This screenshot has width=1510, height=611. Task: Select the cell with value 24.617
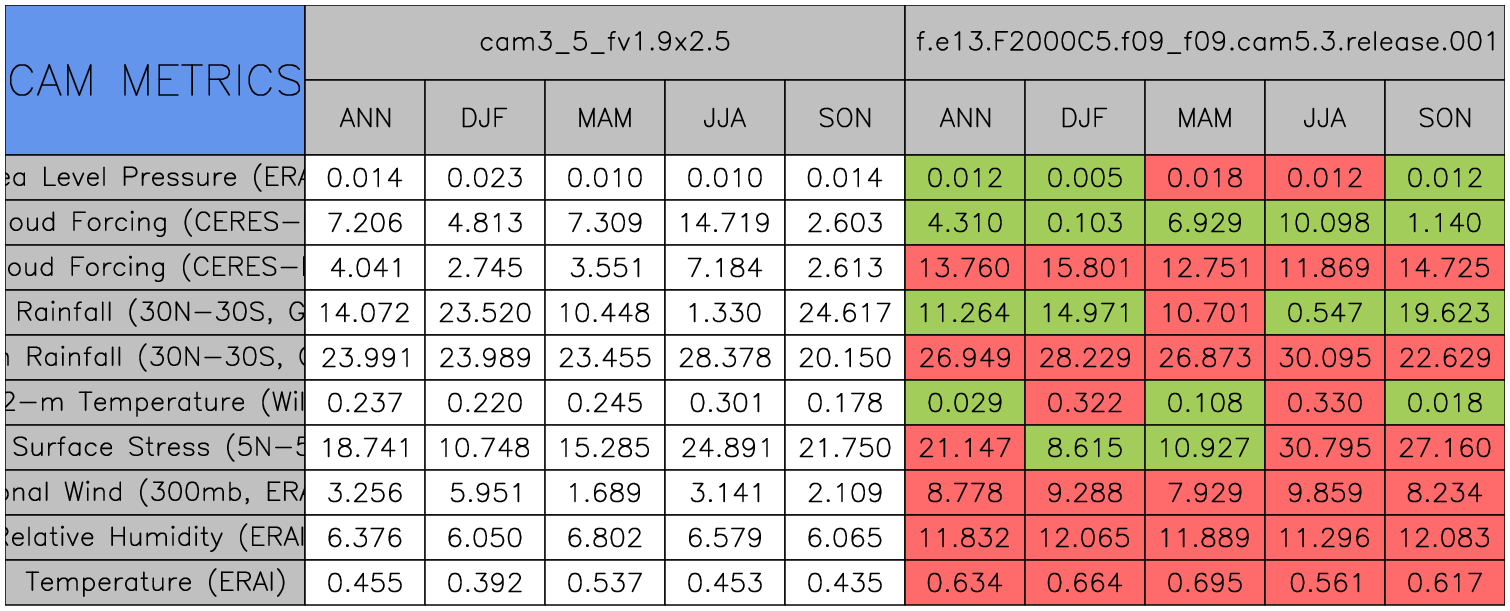(x=844, y=313)
